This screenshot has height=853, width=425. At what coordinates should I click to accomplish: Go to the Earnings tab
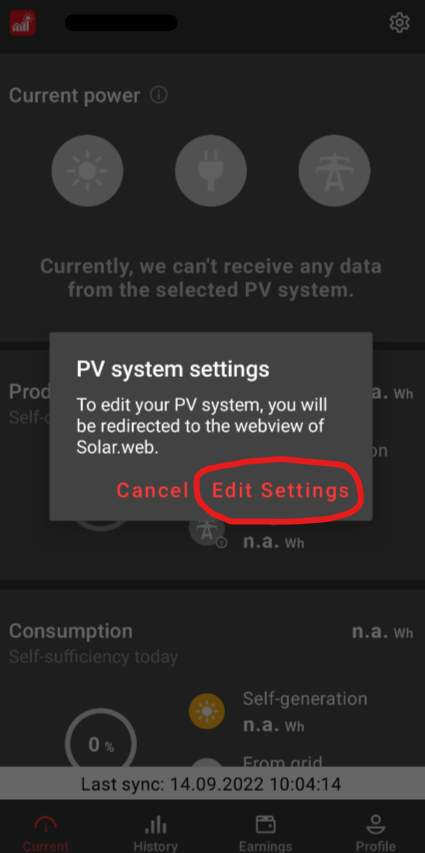click(266, 833)
